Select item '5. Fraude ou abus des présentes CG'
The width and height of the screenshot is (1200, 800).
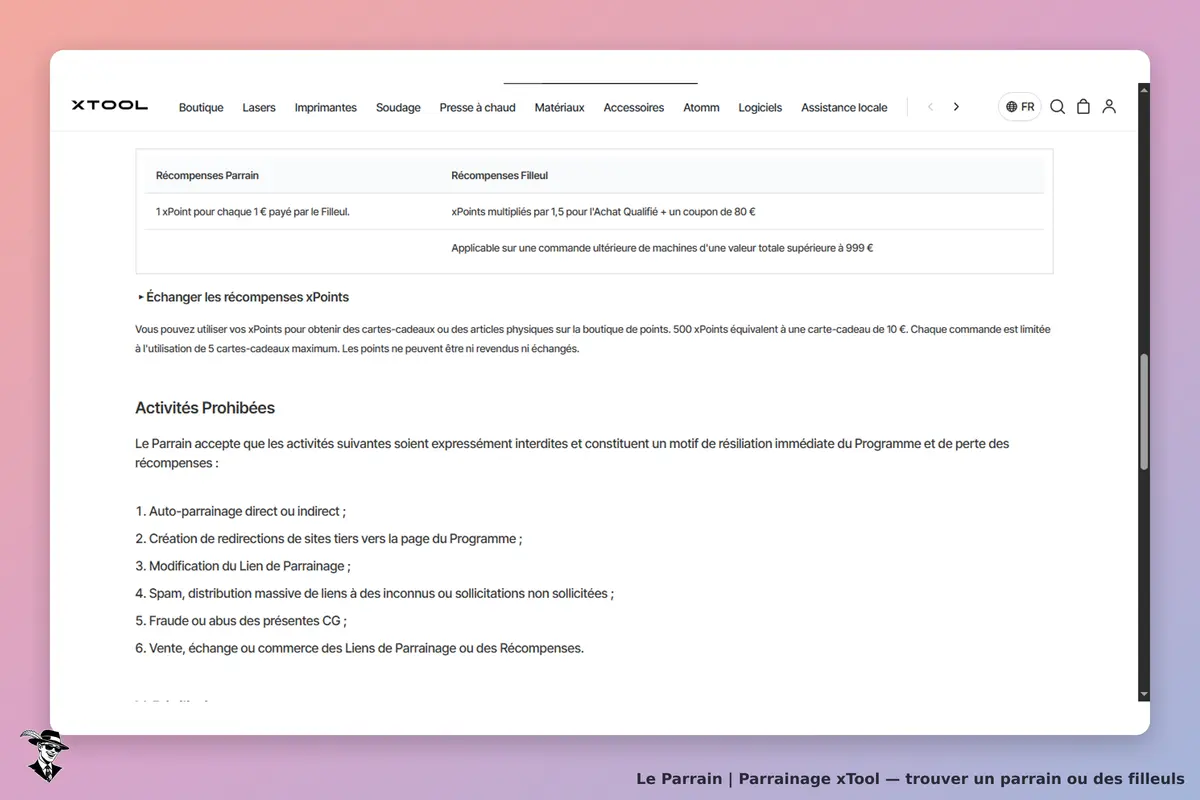tap(241, 621)
